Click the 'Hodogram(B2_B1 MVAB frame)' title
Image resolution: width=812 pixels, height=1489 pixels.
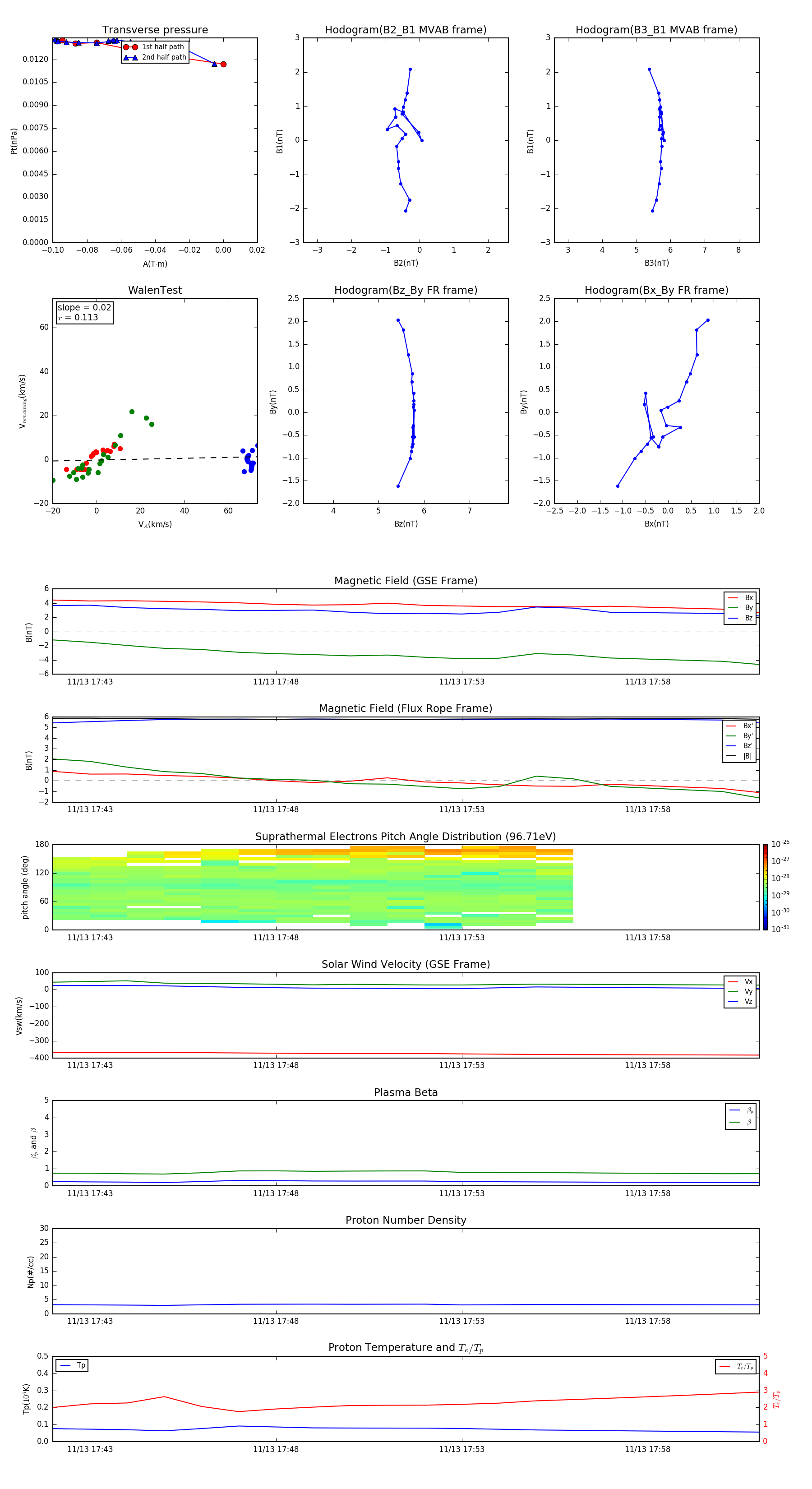tap(406, 30)
